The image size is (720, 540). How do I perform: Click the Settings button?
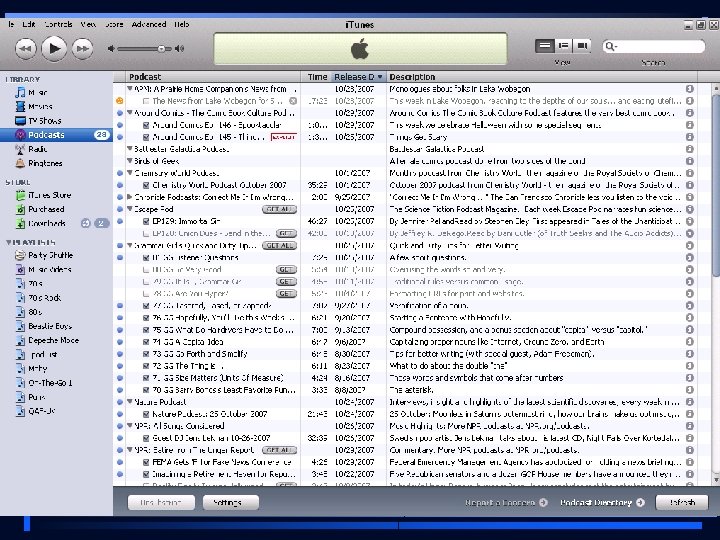(x=227, y=503)
